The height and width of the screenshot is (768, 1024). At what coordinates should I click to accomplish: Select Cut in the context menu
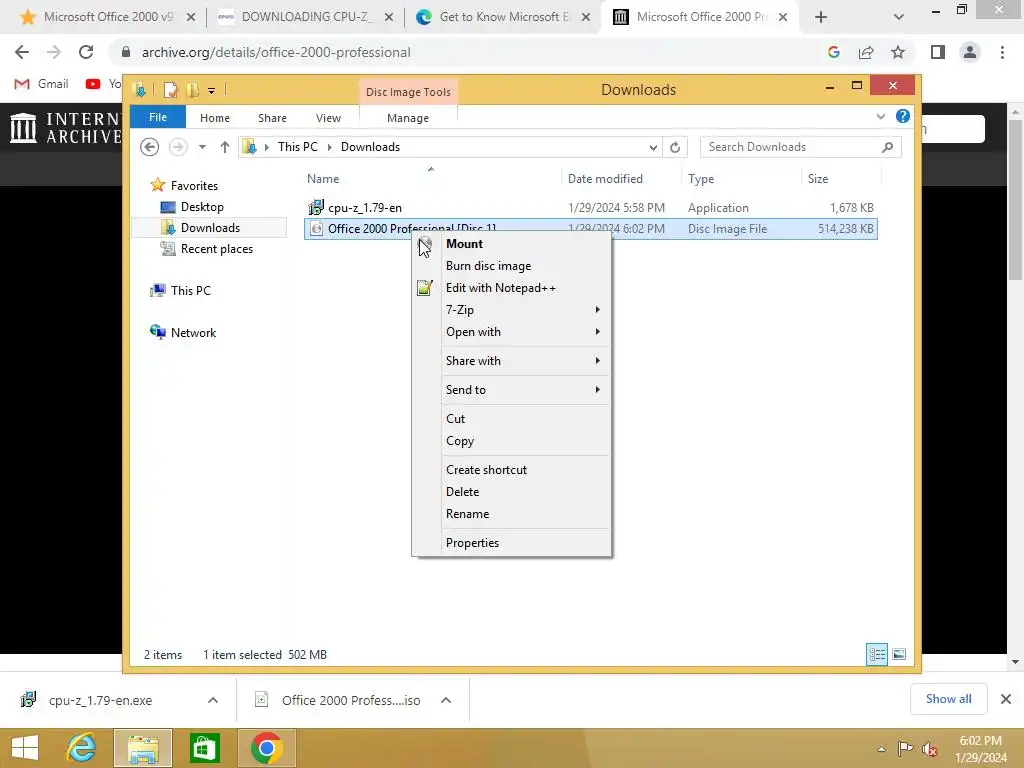[x=455, y=419]
